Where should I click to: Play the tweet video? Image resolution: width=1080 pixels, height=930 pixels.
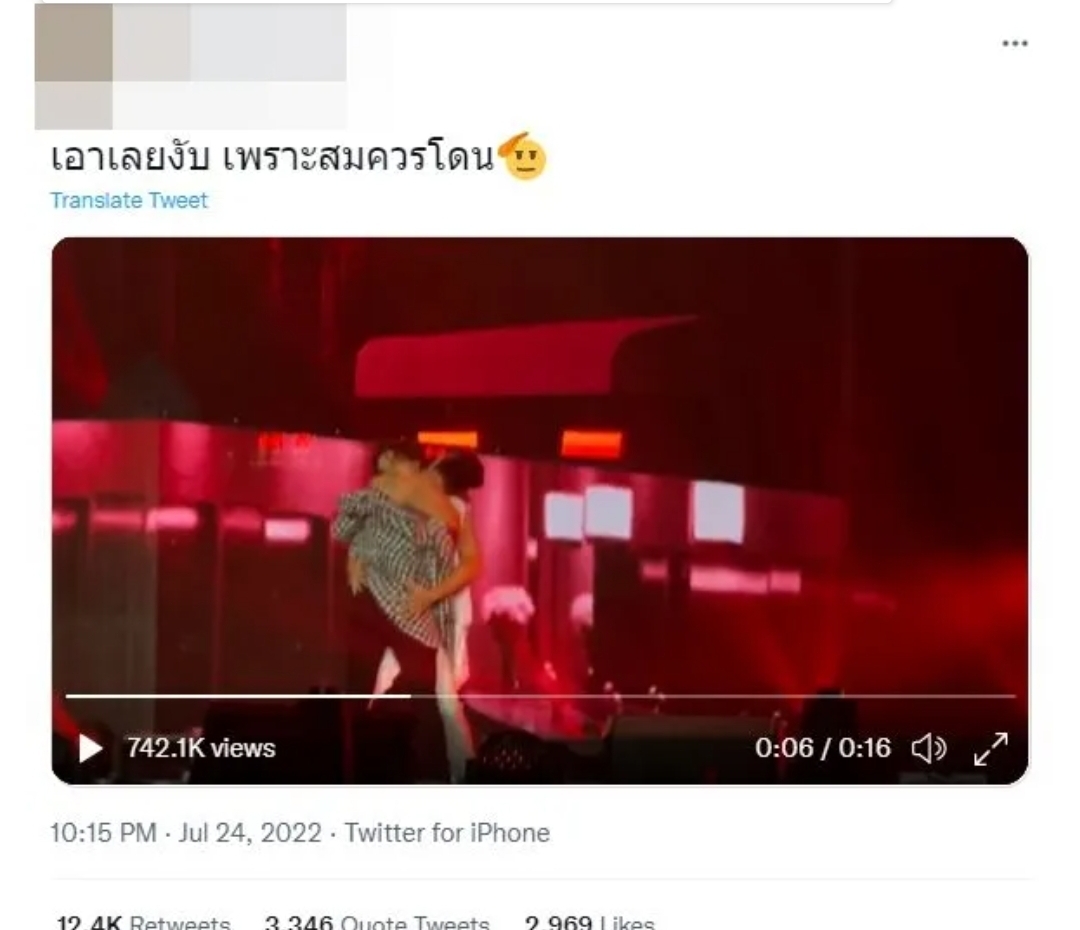click(90, 748)
